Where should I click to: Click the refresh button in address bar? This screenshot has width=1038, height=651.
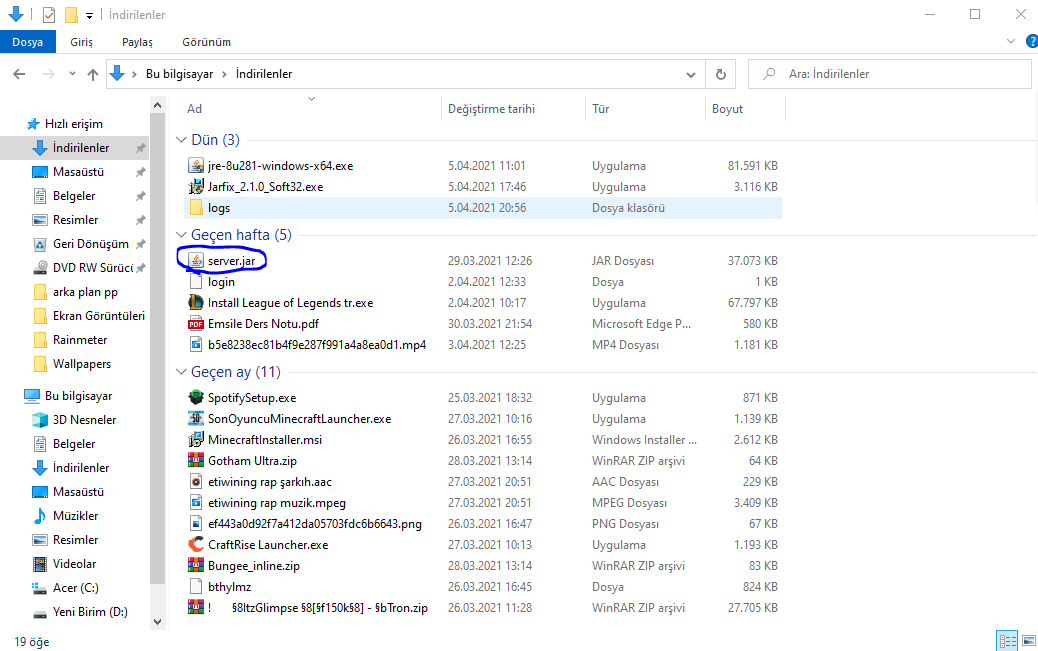pos(721,74)
